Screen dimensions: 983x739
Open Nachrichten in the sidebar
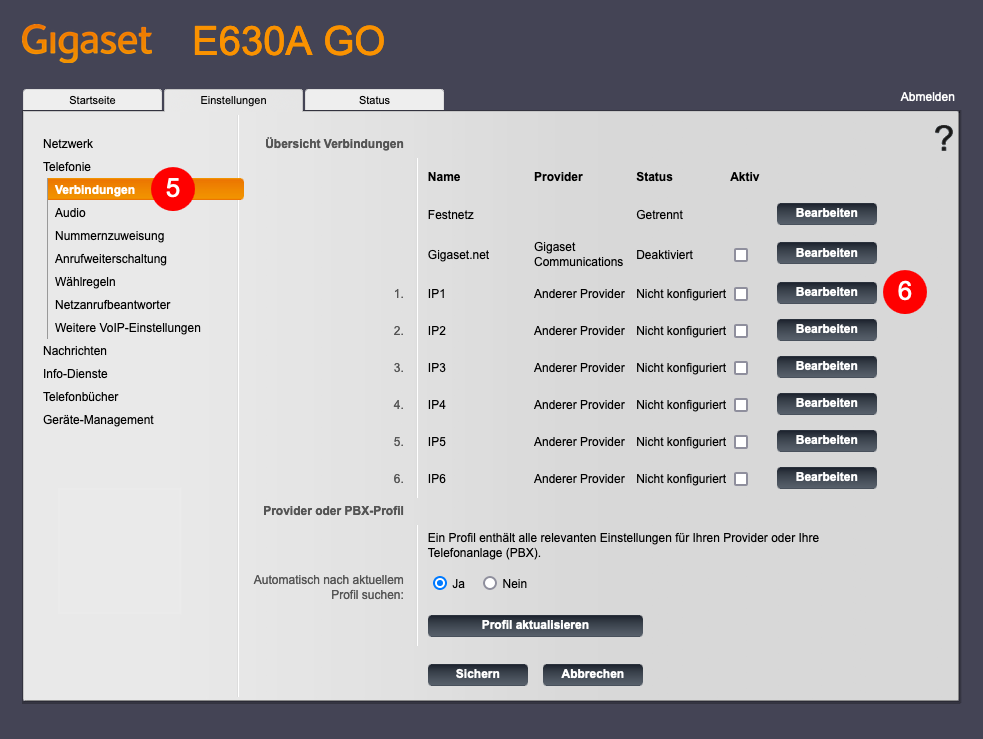[x=75, y=351]
